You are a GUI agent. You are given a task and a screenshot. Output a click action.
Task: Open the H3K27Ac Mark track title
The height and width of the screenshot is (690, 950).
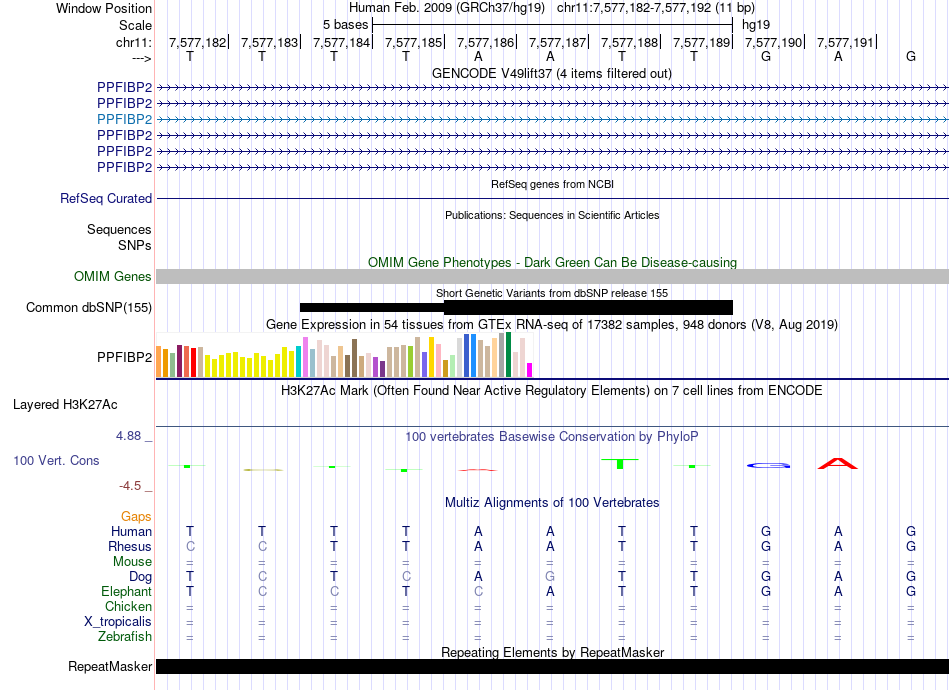coord(552,390)
